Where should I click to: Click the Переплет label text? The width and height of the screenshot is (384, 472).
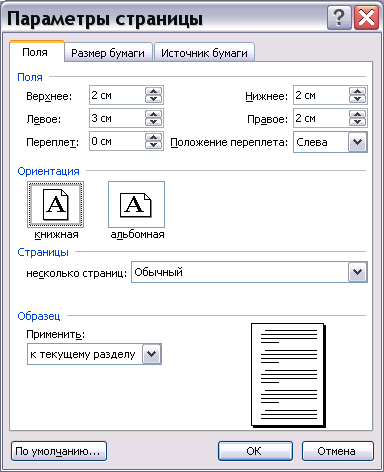(x=52, y=142)
